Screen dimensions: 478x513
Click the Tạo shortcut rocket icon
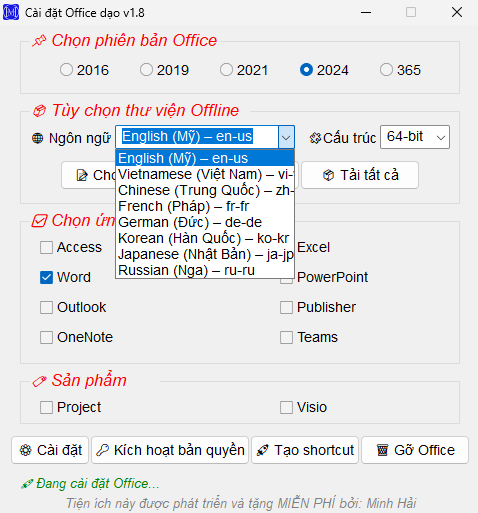(263, 450)
